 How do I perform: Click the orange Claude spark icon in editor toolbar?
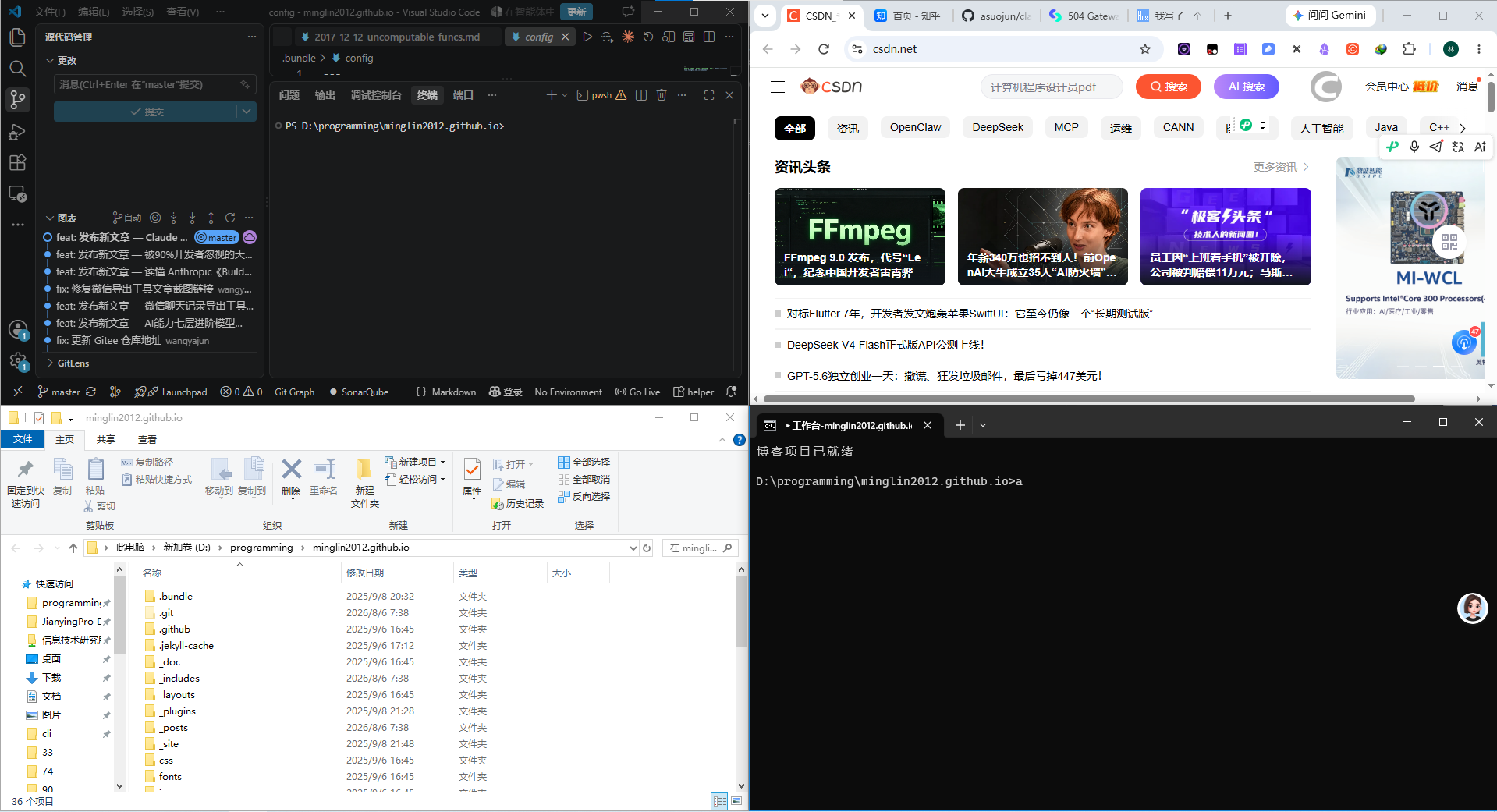tap(628, 37)
